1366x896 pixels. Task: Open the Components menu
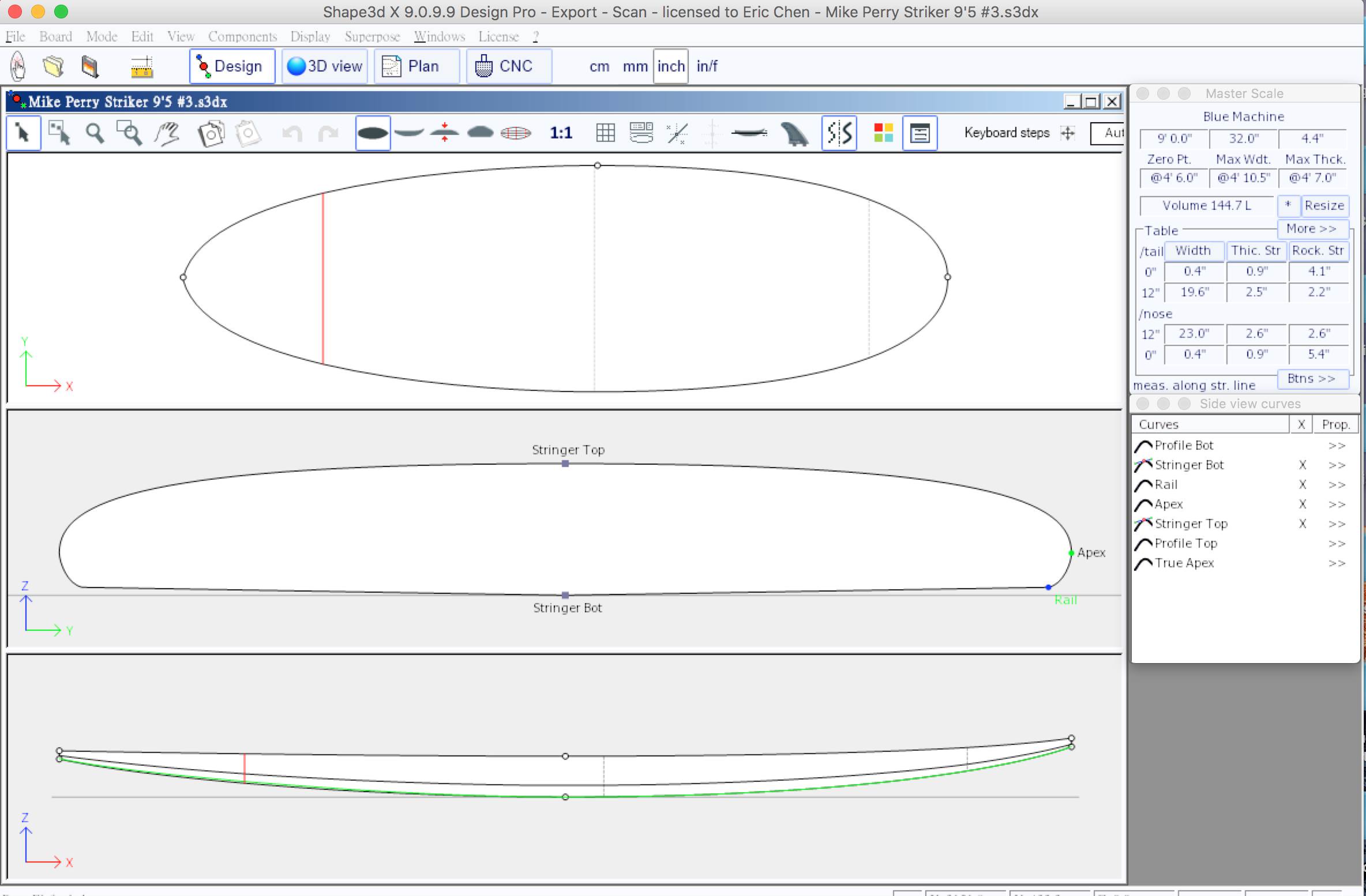point(242,36)
